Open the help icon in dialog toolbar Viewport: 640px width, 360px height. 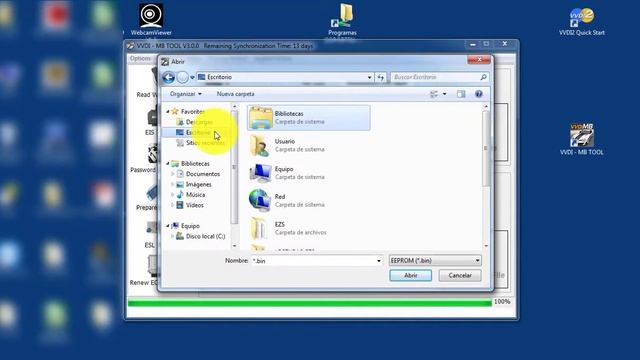click(478, 94)
